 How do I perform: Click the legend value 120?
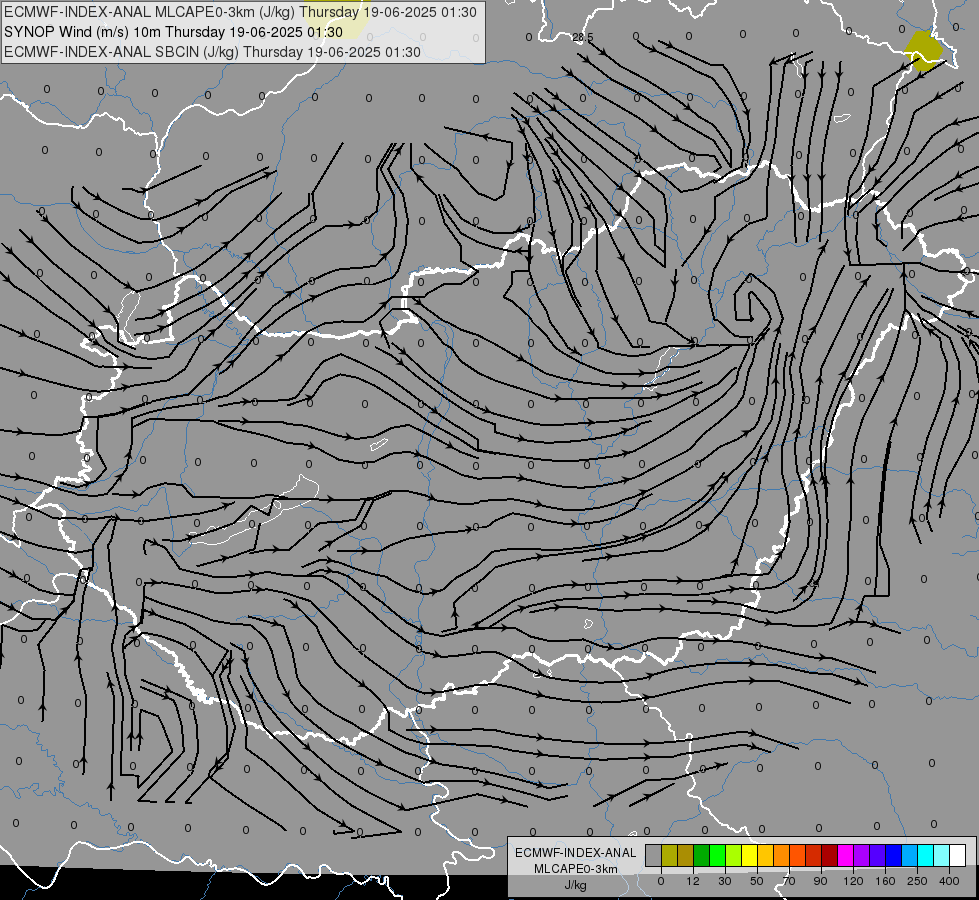click(854, 881)
